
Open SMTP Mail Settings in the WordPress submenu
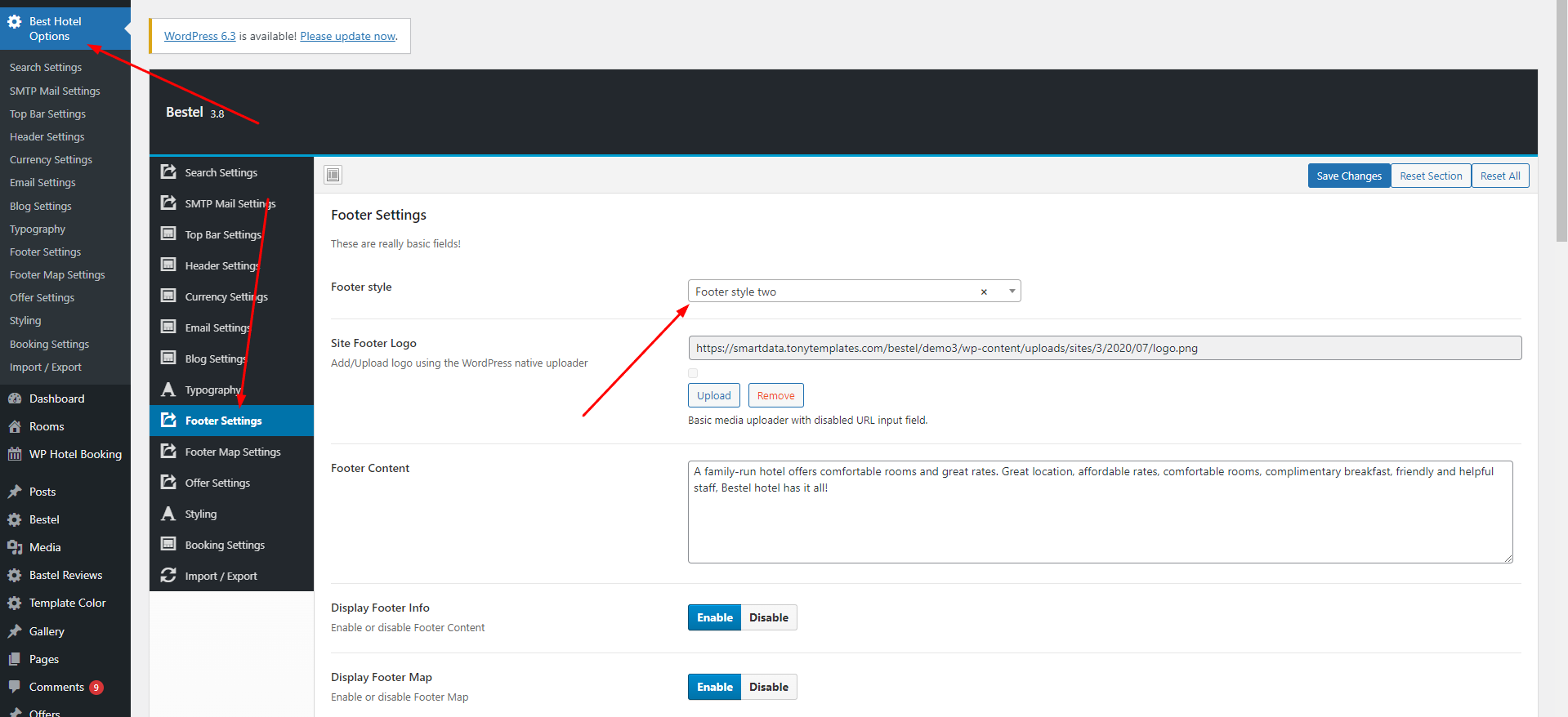(55, 91)
